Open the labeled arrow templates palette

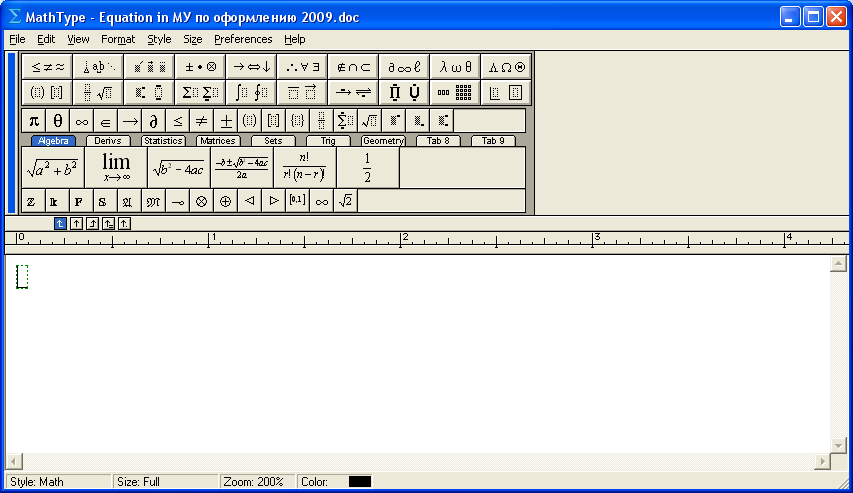pyautogui.click(x=354, y=93)
